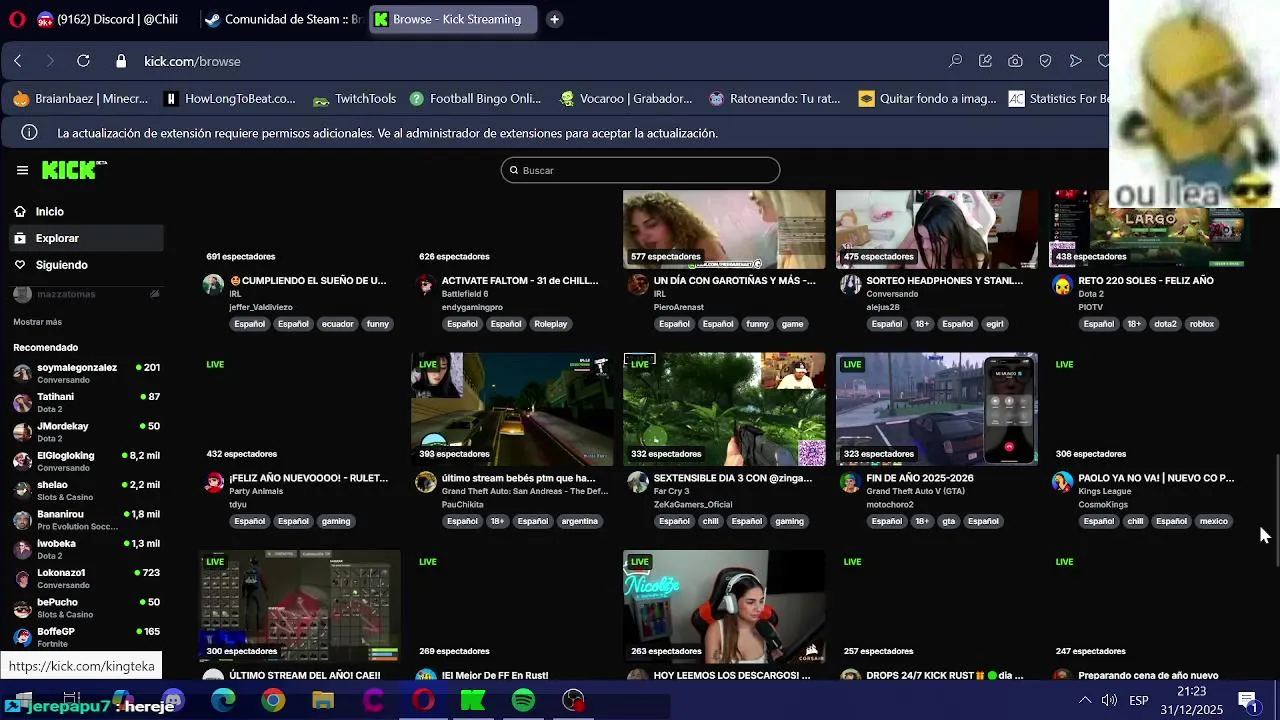Viewport: 1280px width, 720px height.
Task: Click the argentina tag under PauChikita
Action: click(579, 521)
